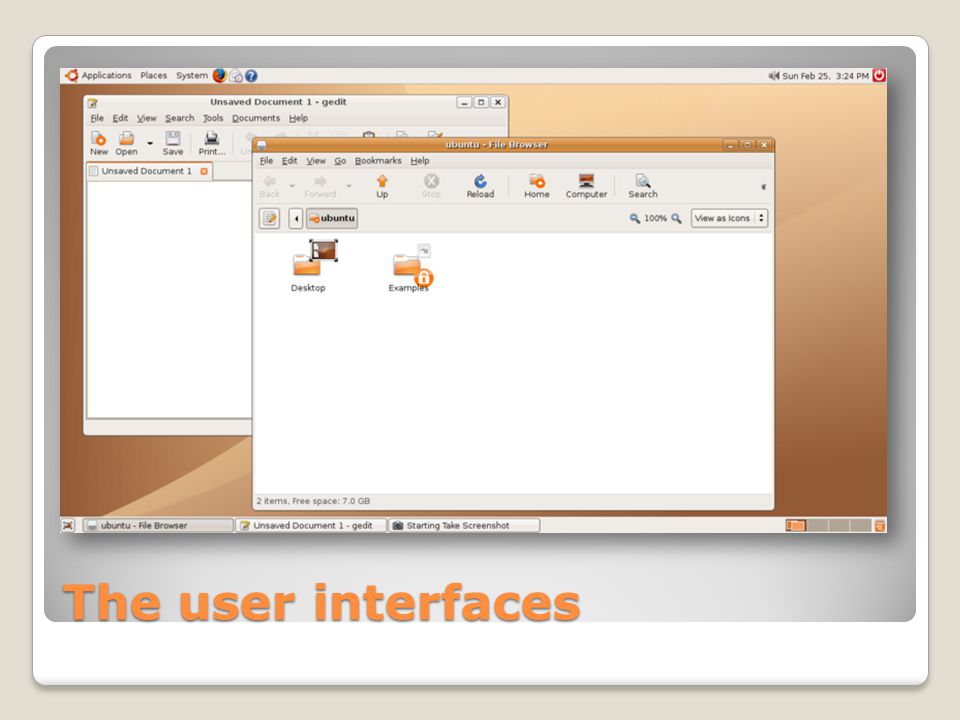960x720 pixels.
Task: Expand the Open recent files arrow in gedit
Action: [x=150, y=143]
